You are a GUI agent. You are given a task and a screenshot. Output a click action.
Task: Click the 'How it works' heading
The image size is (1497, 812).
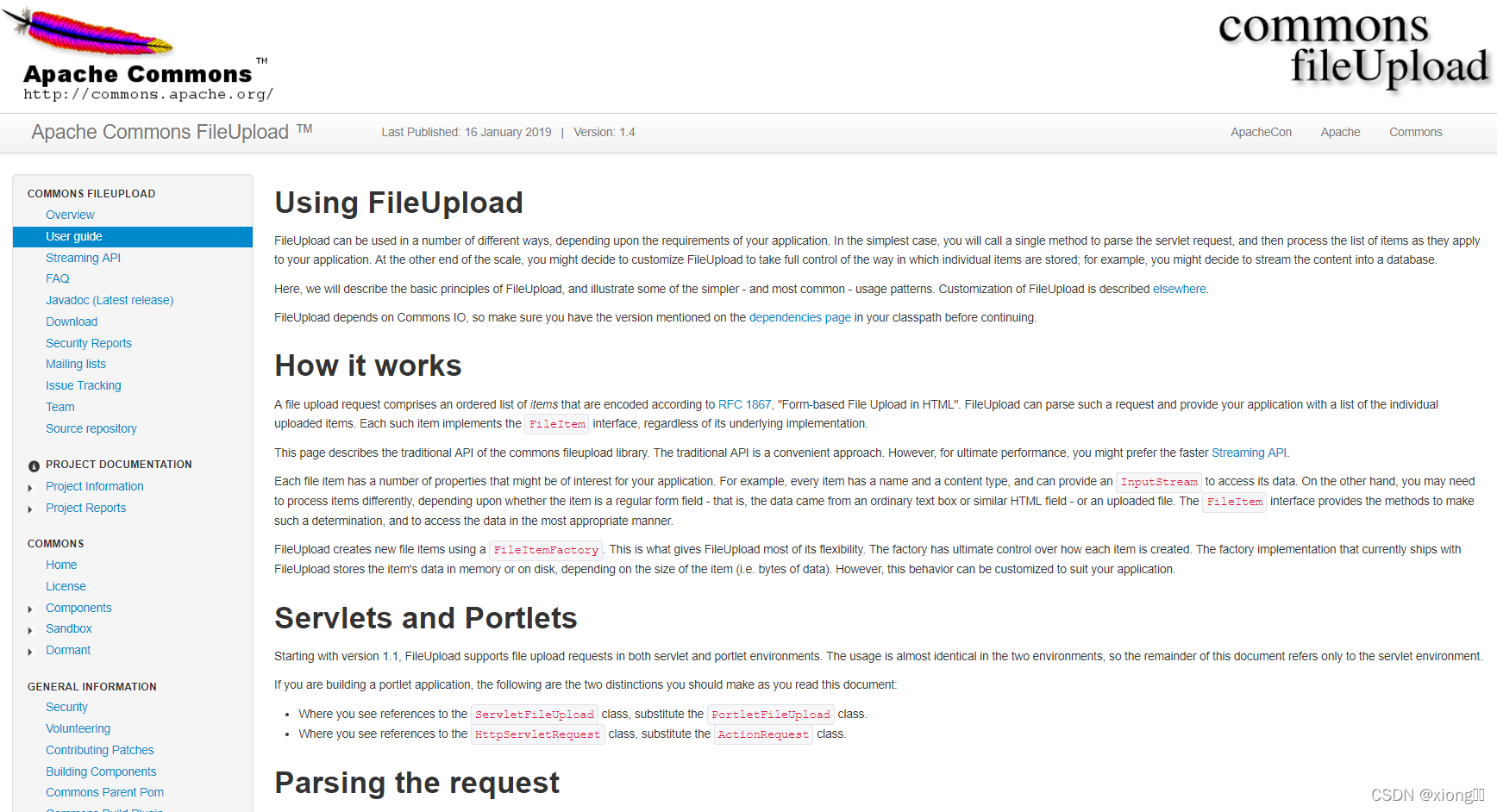(368, 365)
